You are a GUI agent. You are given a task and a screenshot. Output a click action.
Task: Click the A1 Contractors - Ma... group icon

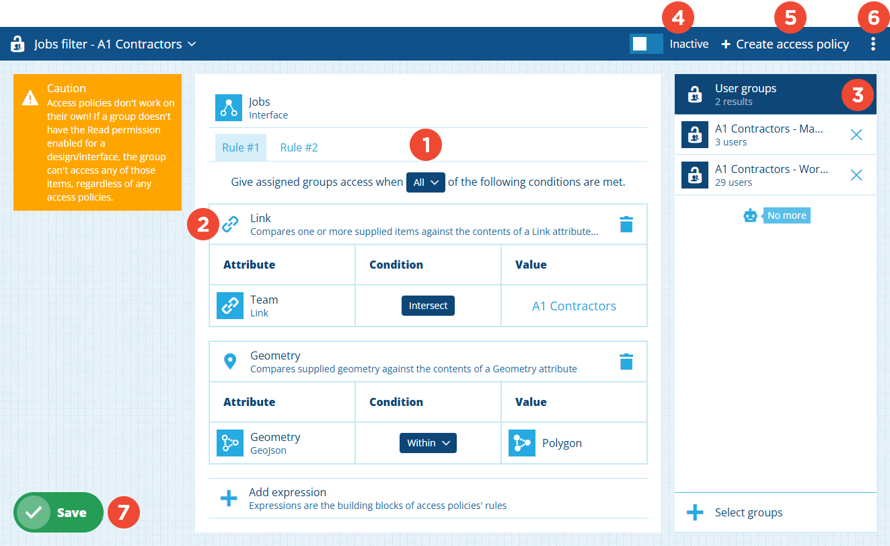695,135
